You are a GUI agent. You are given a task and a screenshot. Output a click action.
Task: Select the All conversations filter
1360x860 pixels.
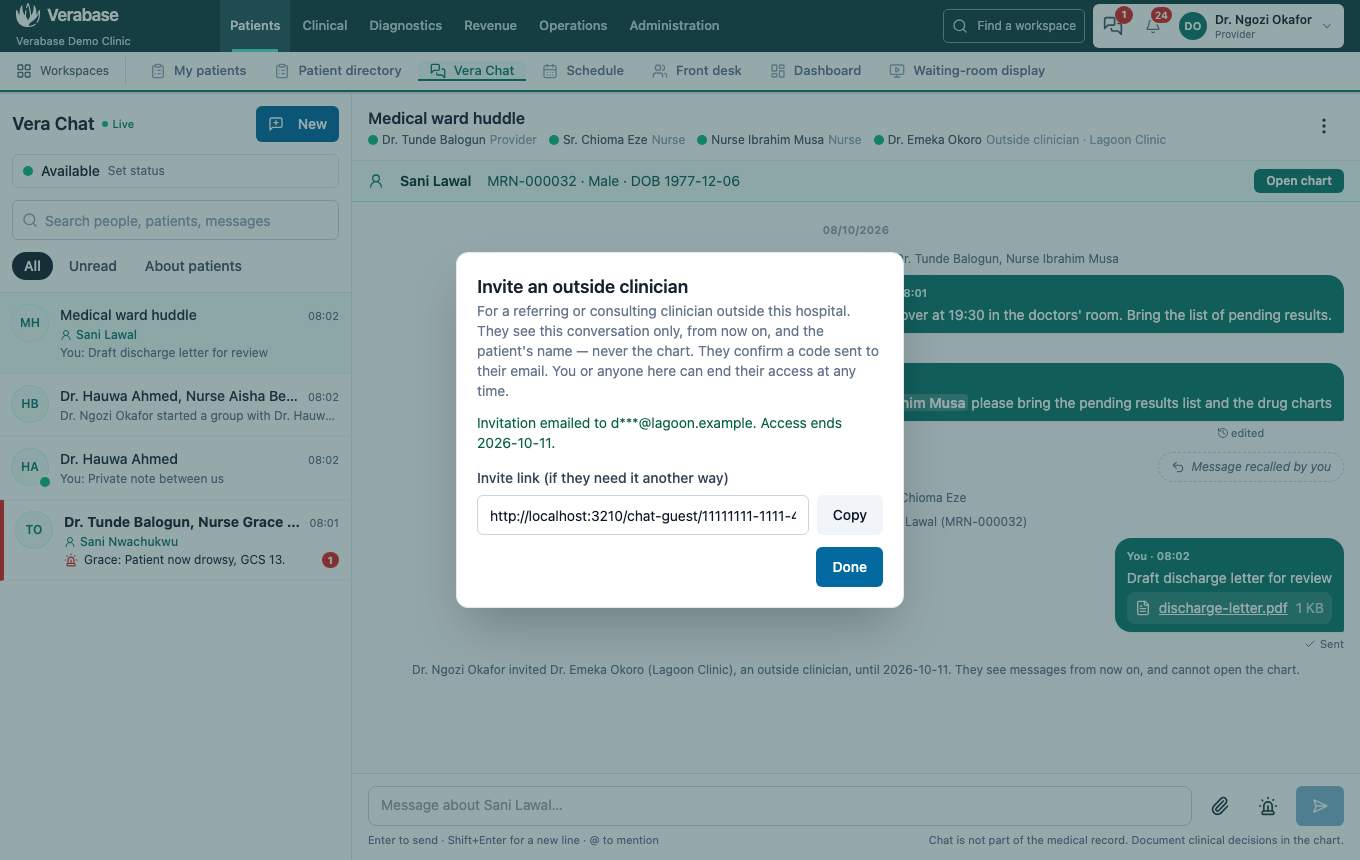pyautogui.click(x=32, y=266)
